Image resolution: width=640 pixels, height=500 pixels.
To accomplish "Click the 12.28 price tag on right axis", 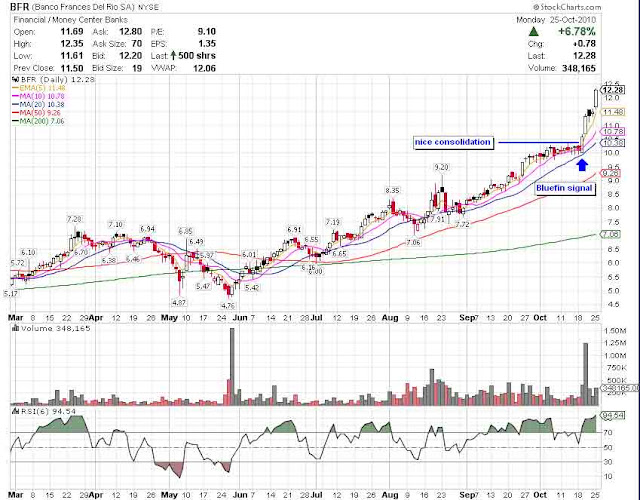I will pos(613,90).
